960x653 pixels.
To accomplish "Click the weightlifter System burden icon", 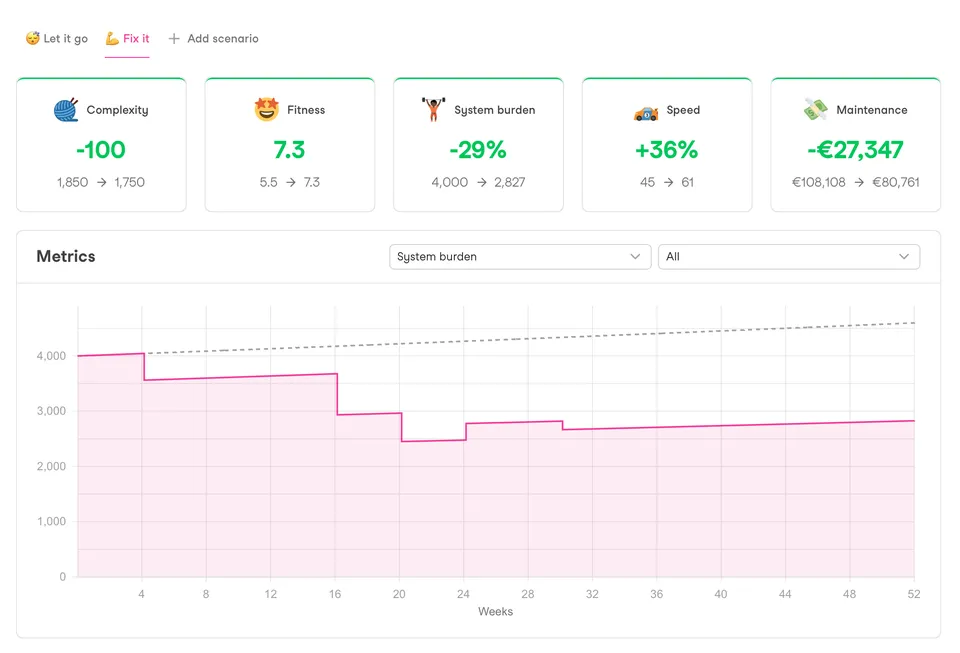I will (x=433, y=110).
